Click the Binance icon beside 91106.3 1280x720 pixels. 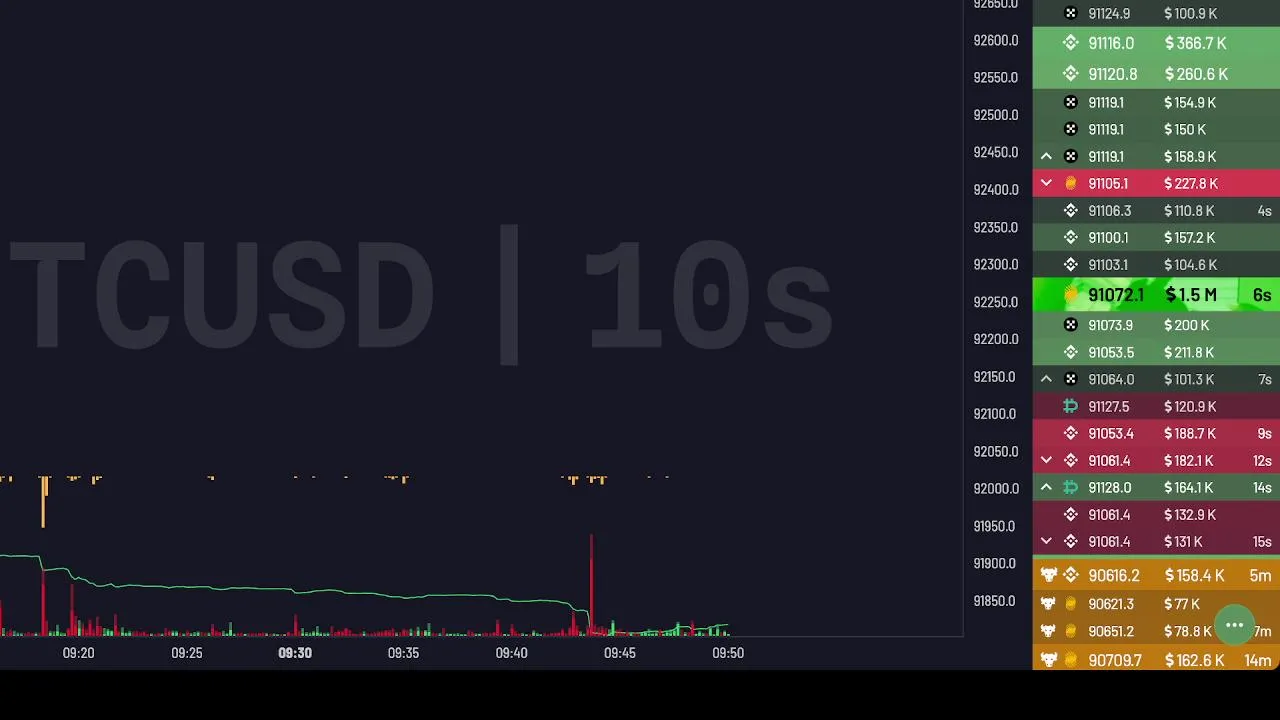tap(1070, 211)
